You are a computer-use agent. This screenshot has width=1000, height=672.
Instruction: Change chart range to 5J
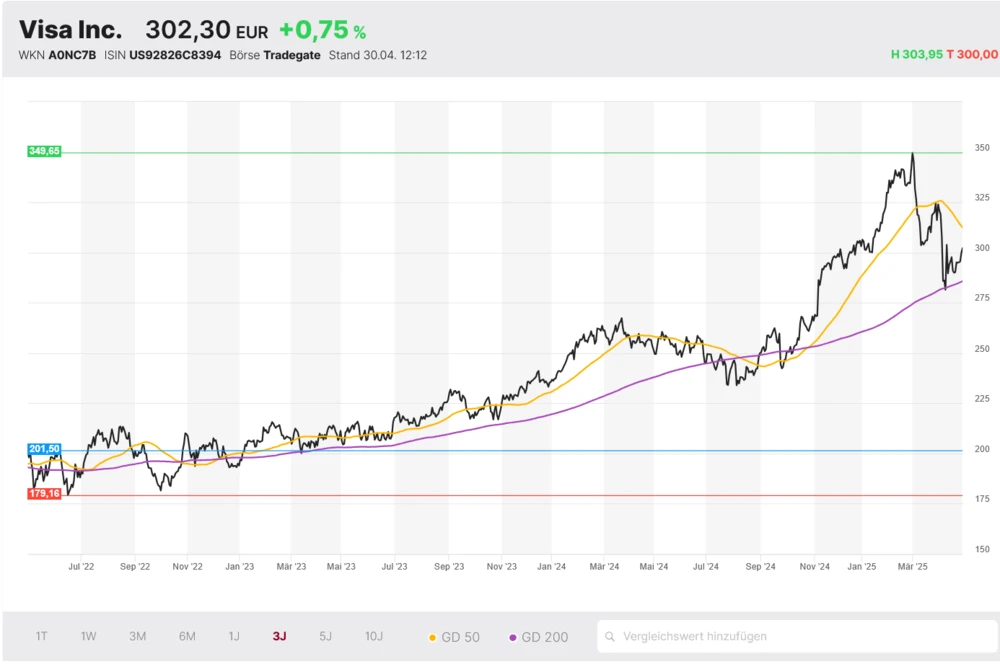(326, 636)
